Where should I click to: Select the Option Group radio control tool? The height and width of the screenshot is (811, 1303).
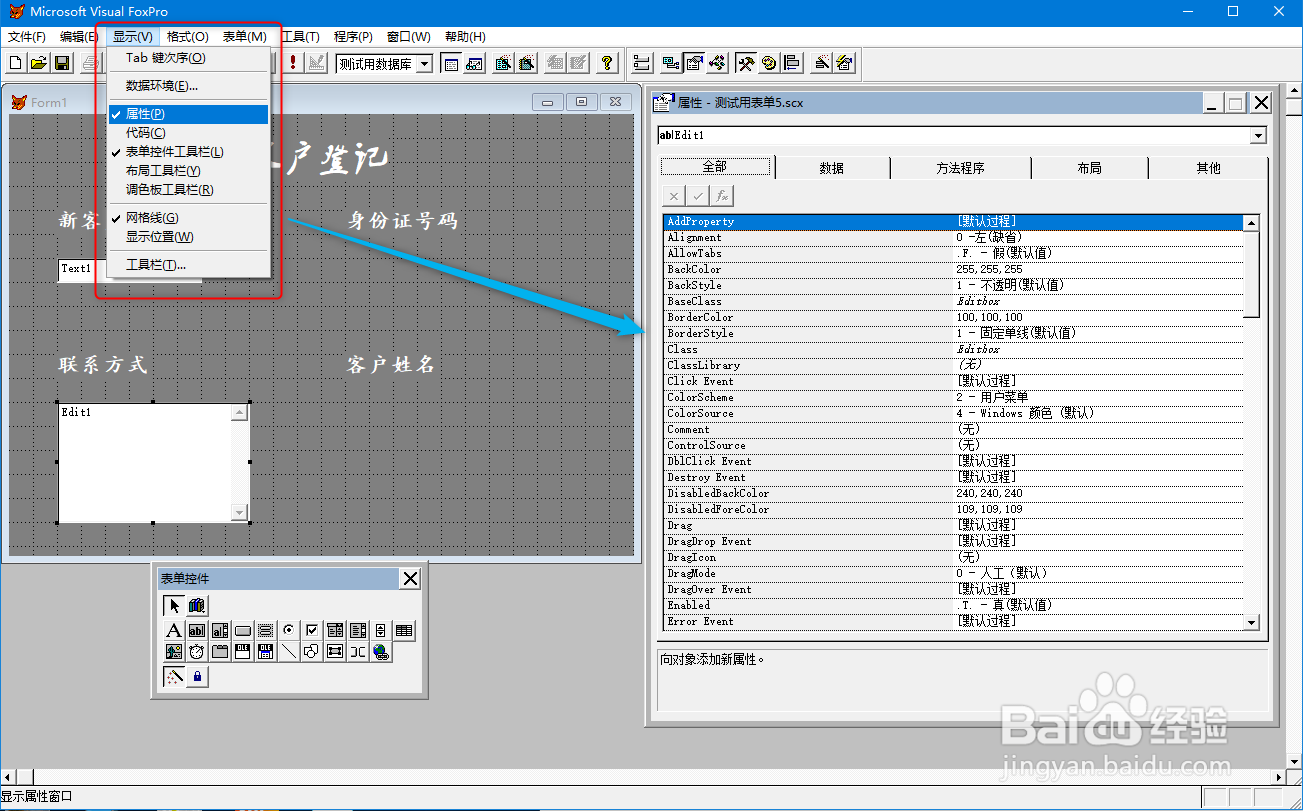point(289,630)
